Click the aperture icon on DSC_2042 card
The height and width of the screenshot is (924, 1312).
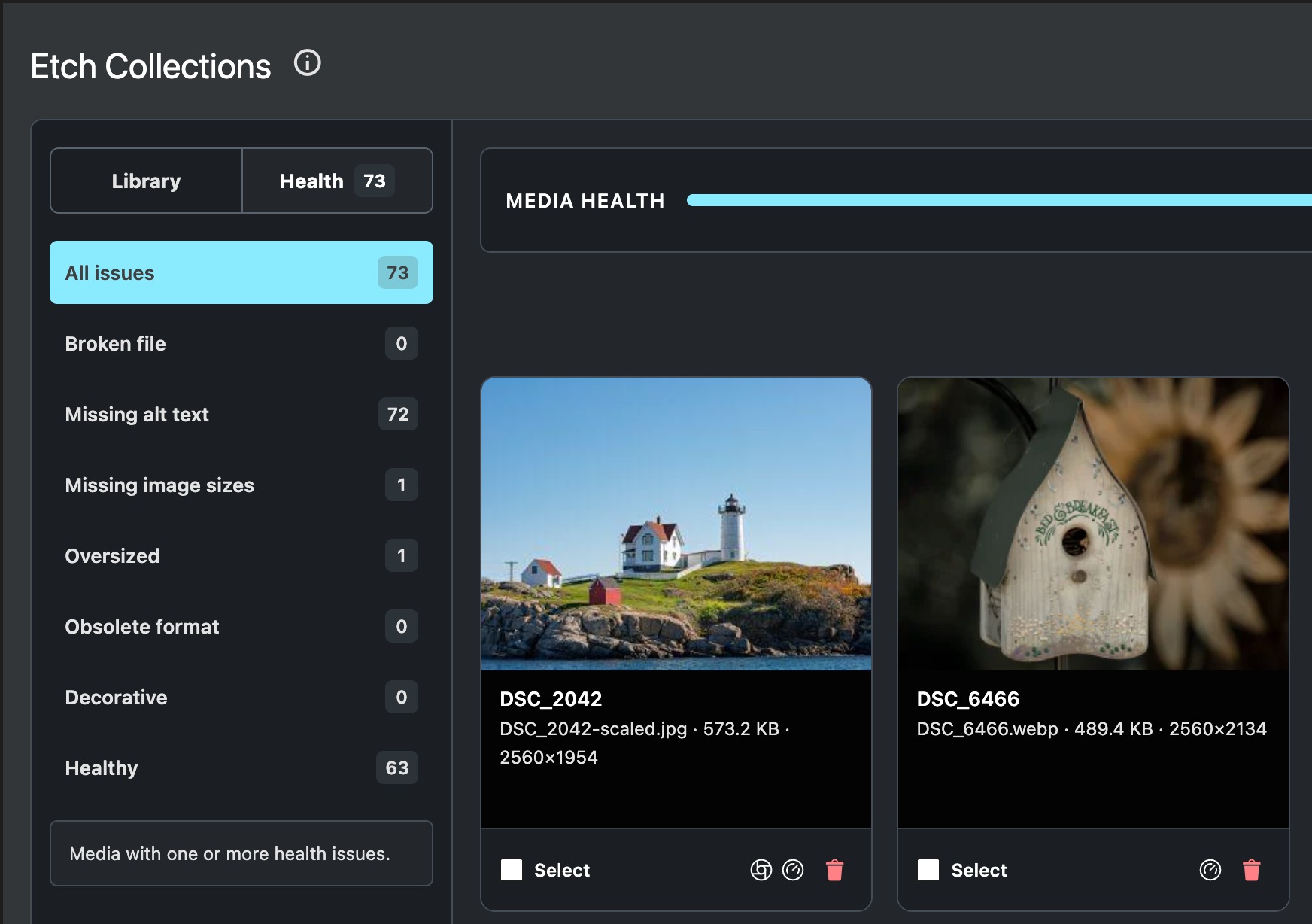coord(761,870)
